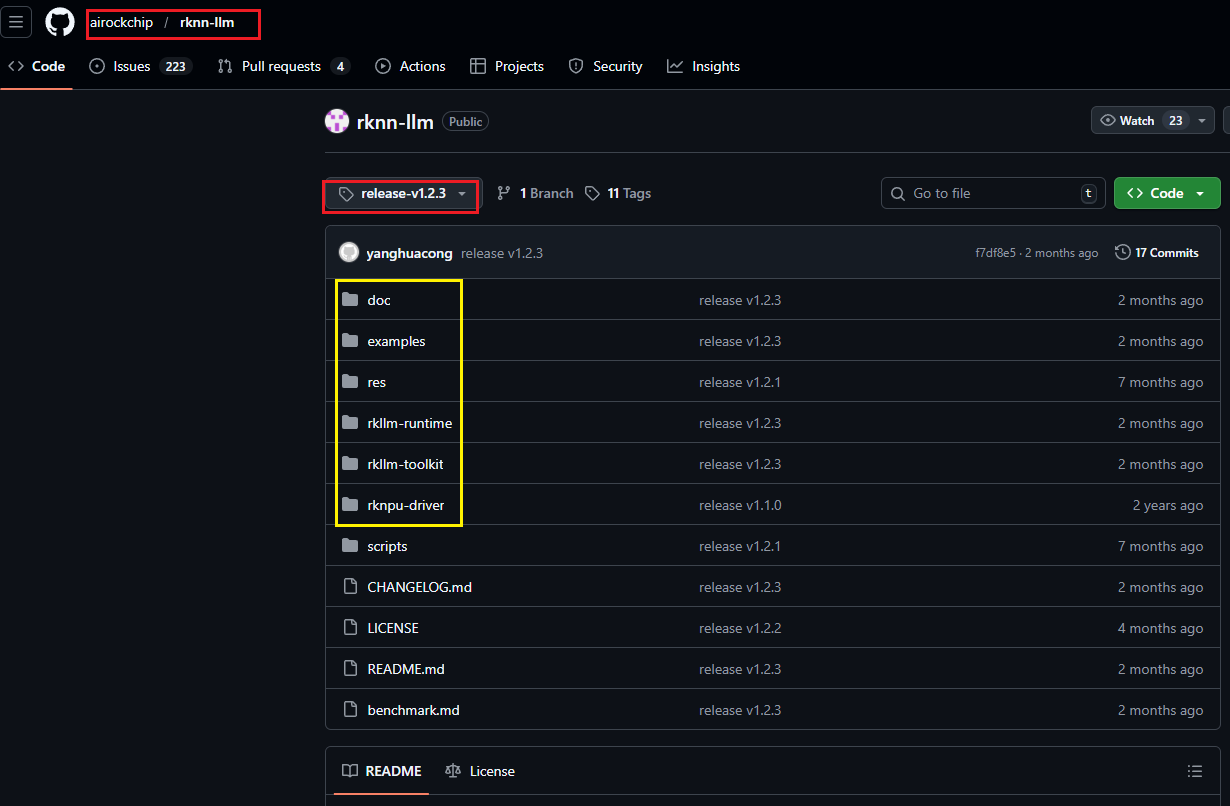Open the doc folder
This screenshot has height=806, width=1230.
(379, 300)
